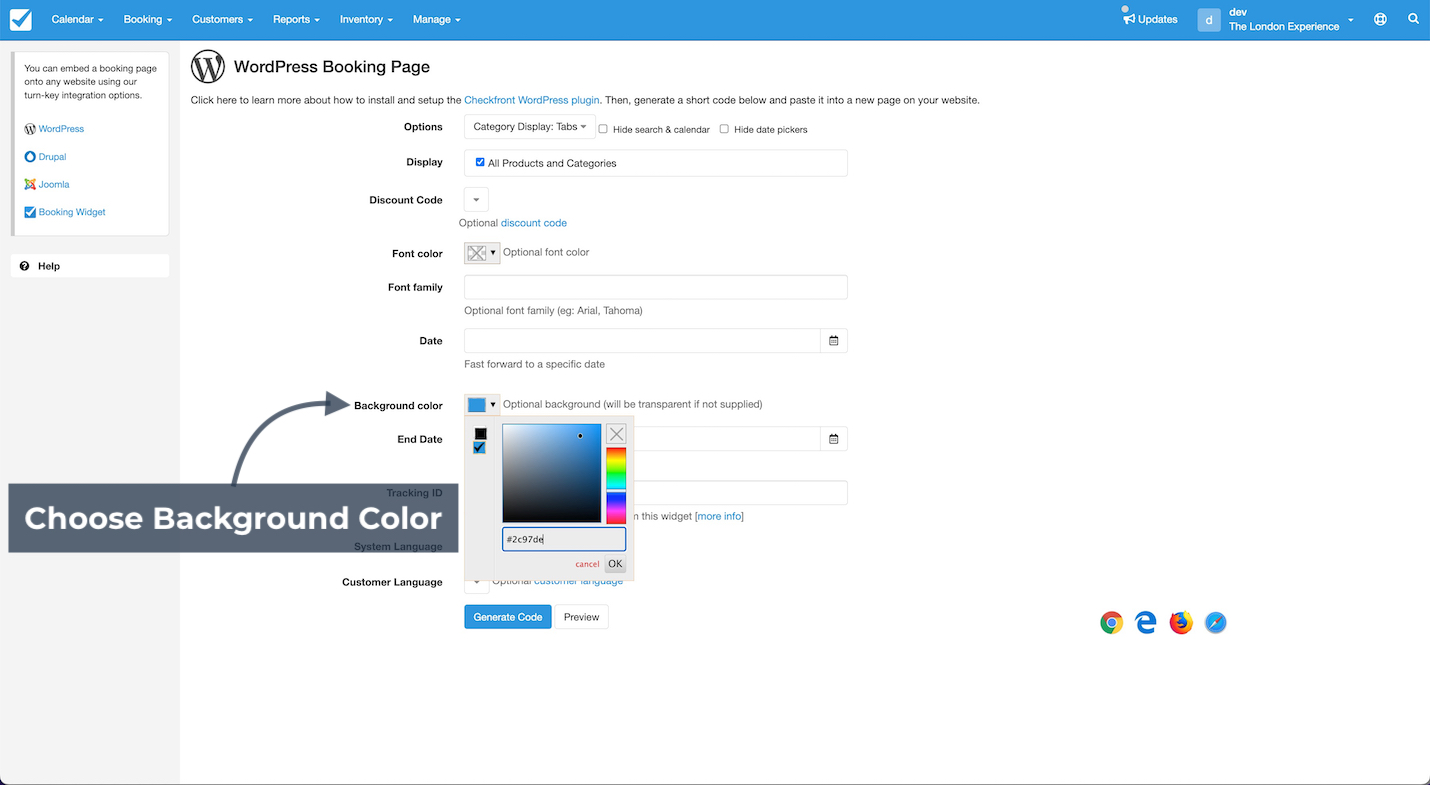
Task: Open the discount code link
Action: click(534, 223)
